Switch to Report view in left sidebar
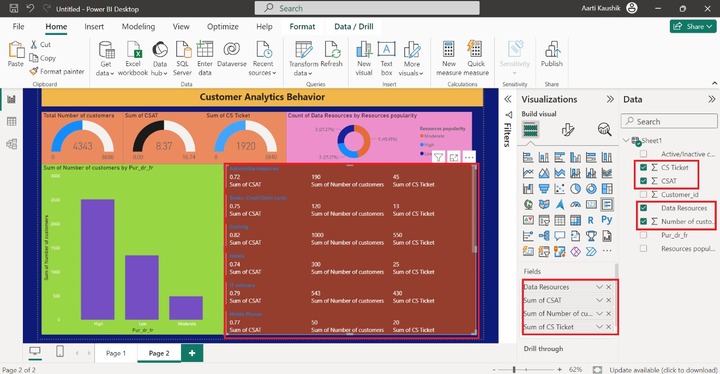 tap(11, 99)
